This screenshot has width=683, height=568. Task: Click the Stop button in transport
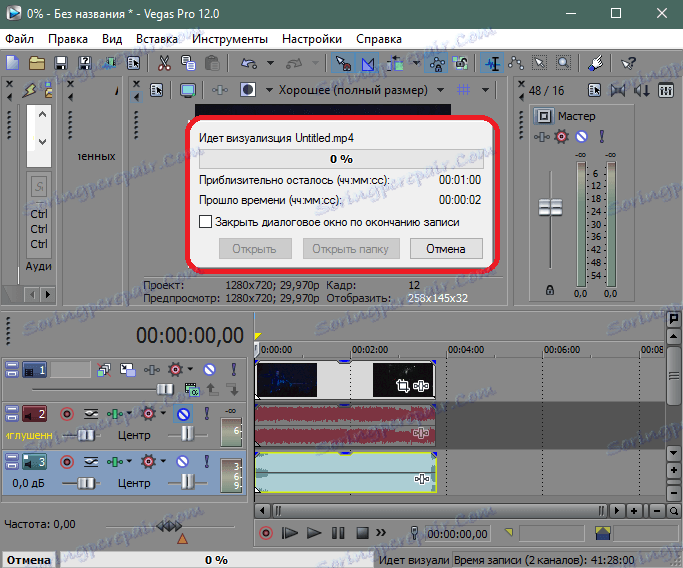[x=362, y=533]
